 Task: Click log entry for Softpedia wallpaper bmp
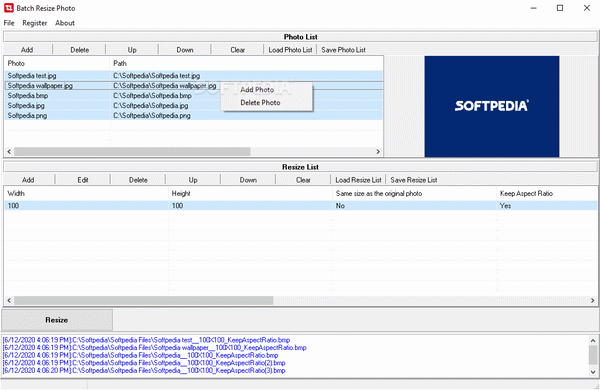(154, 348)
